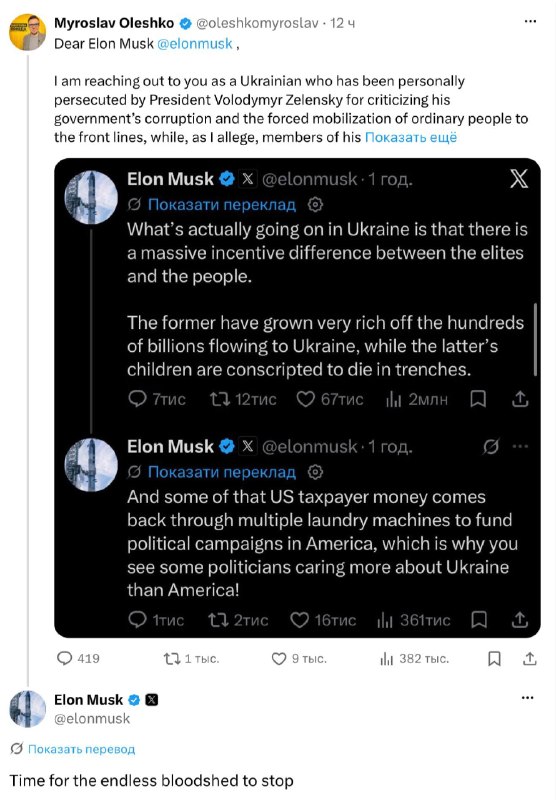
Task: Open translation settings gear in first embedded tweet
Action: [x=315, y=205]
